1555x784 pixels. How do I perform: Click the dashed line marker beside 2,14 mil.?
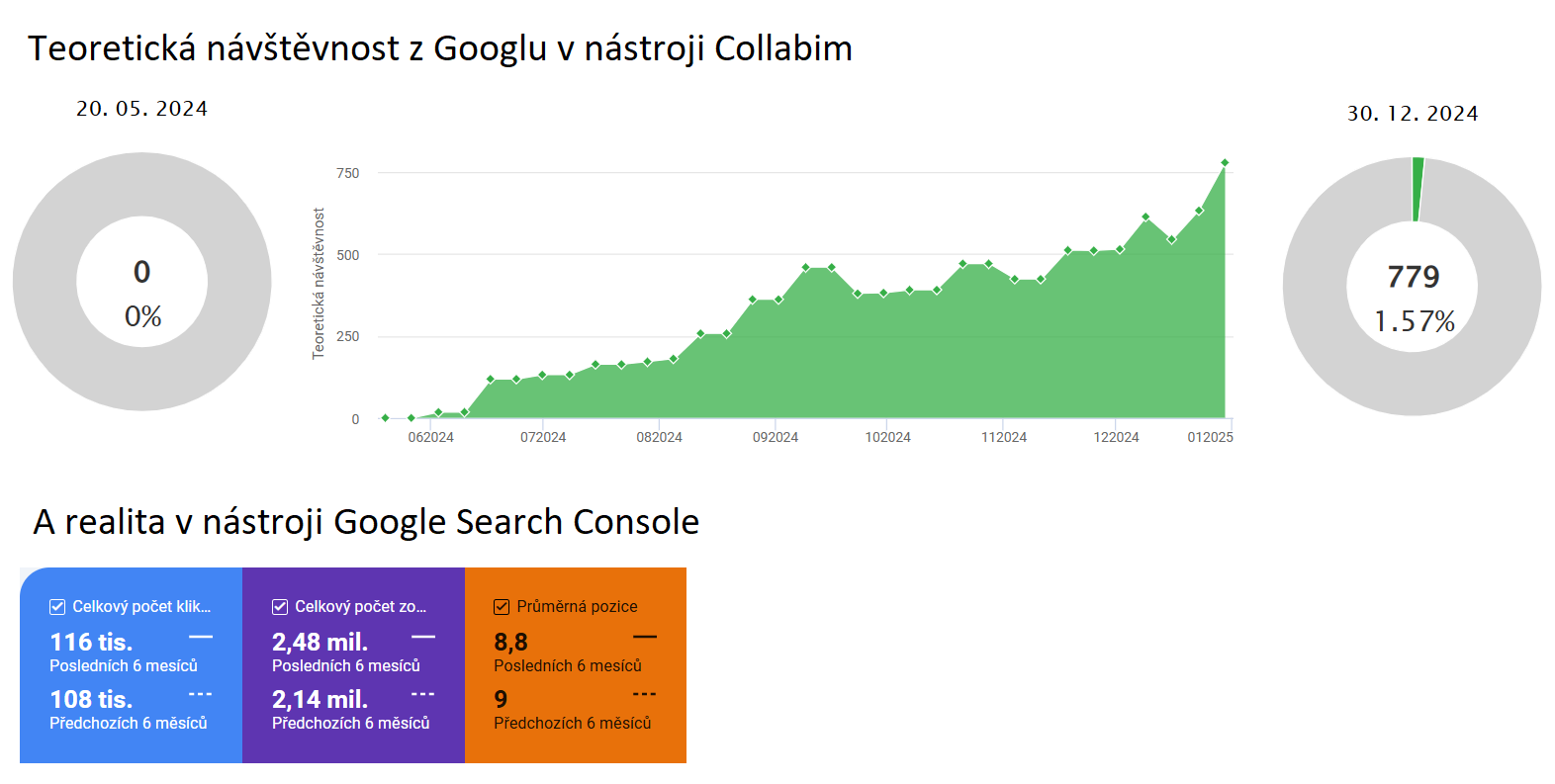tap(423, 694)
